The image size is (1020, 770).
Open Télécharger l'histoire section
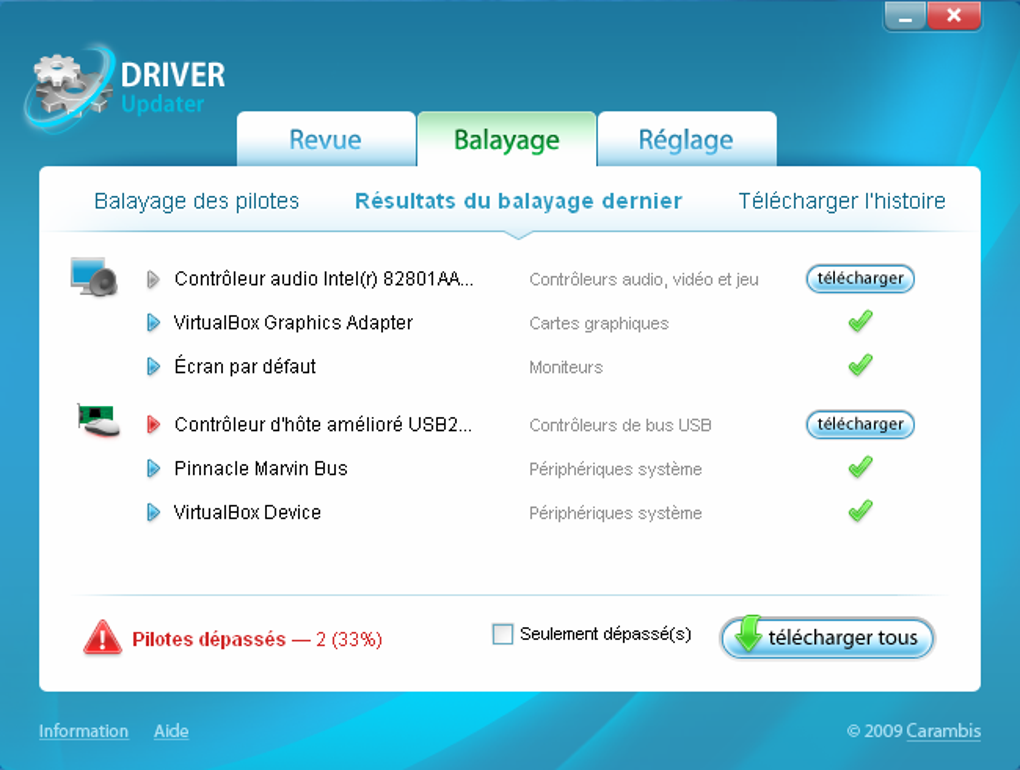(842, 201)
